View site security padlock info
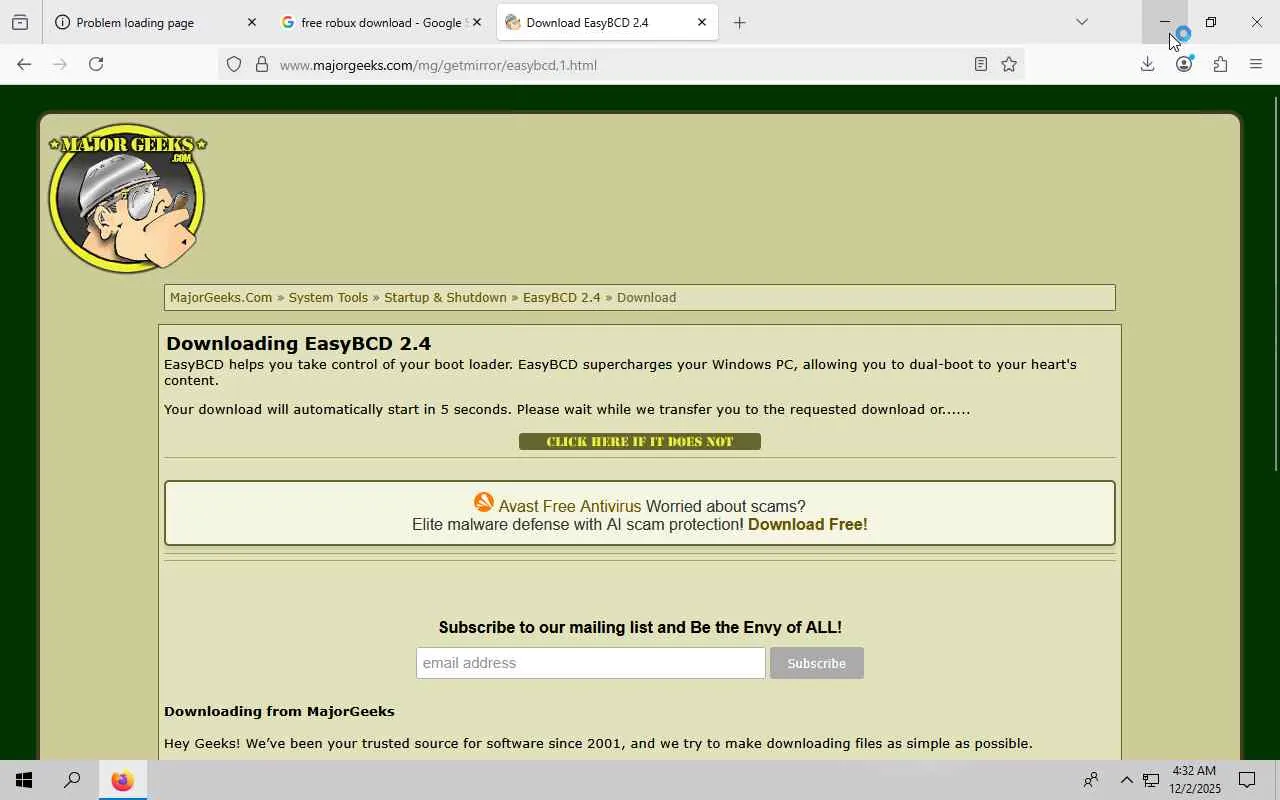 [262, 64]
